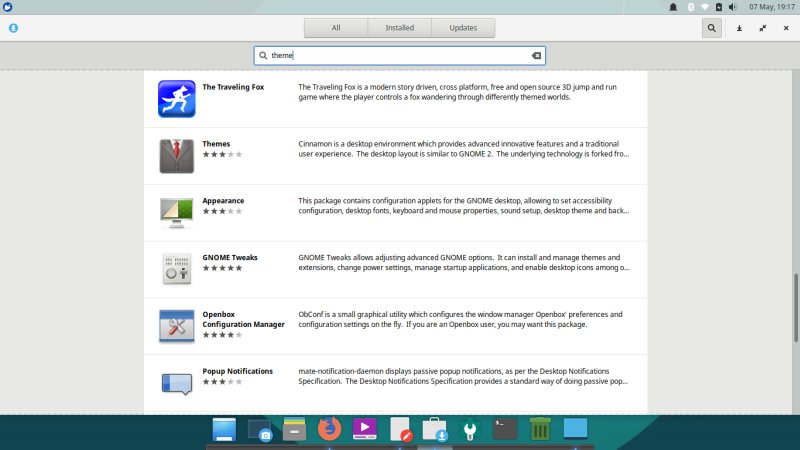Unmaximize the window with the arrows button
Screen dimensions: 800x450
[x=763, y=28]
